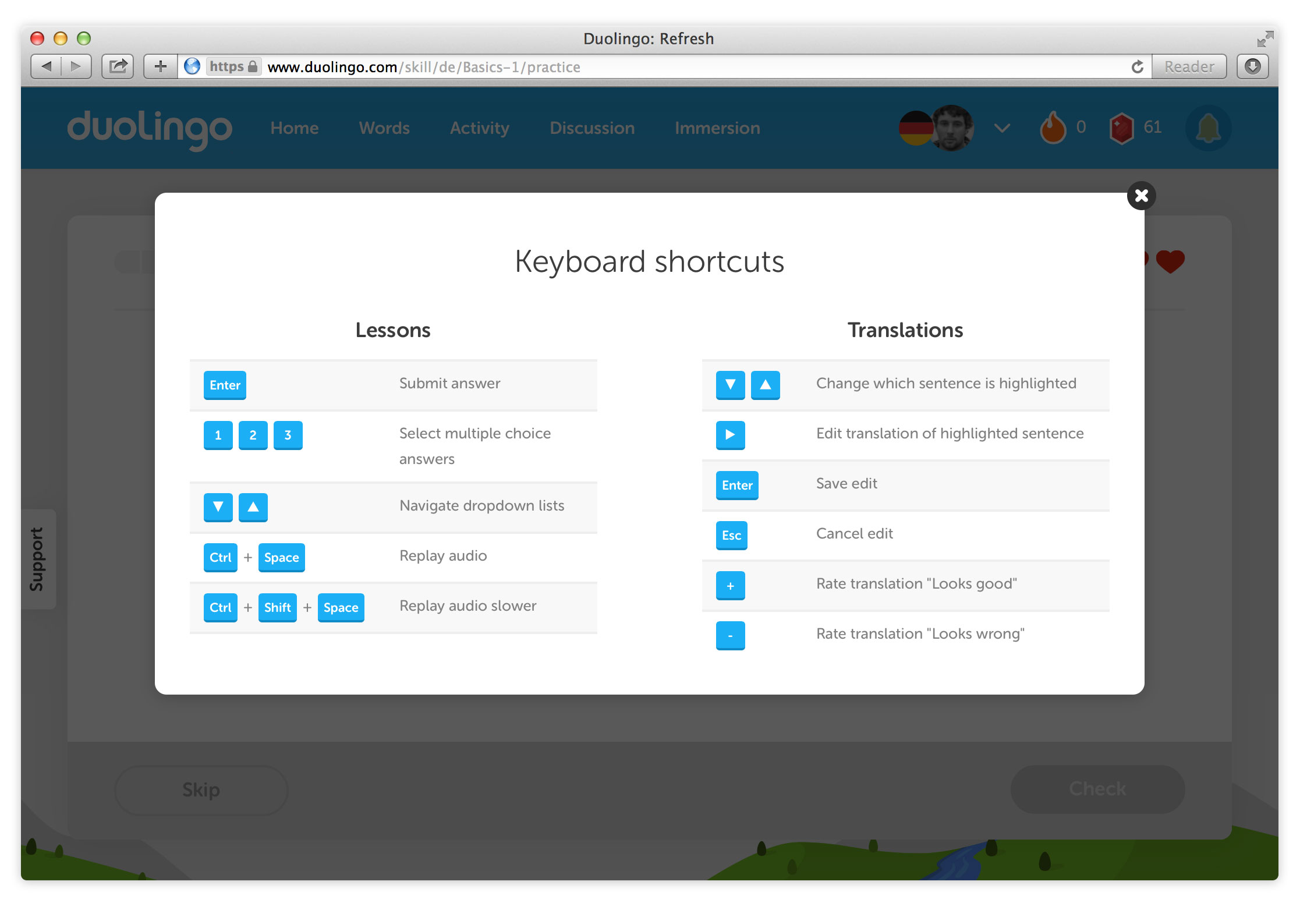
Task: Click the minus key for Looks wrong
Action: 731,636
